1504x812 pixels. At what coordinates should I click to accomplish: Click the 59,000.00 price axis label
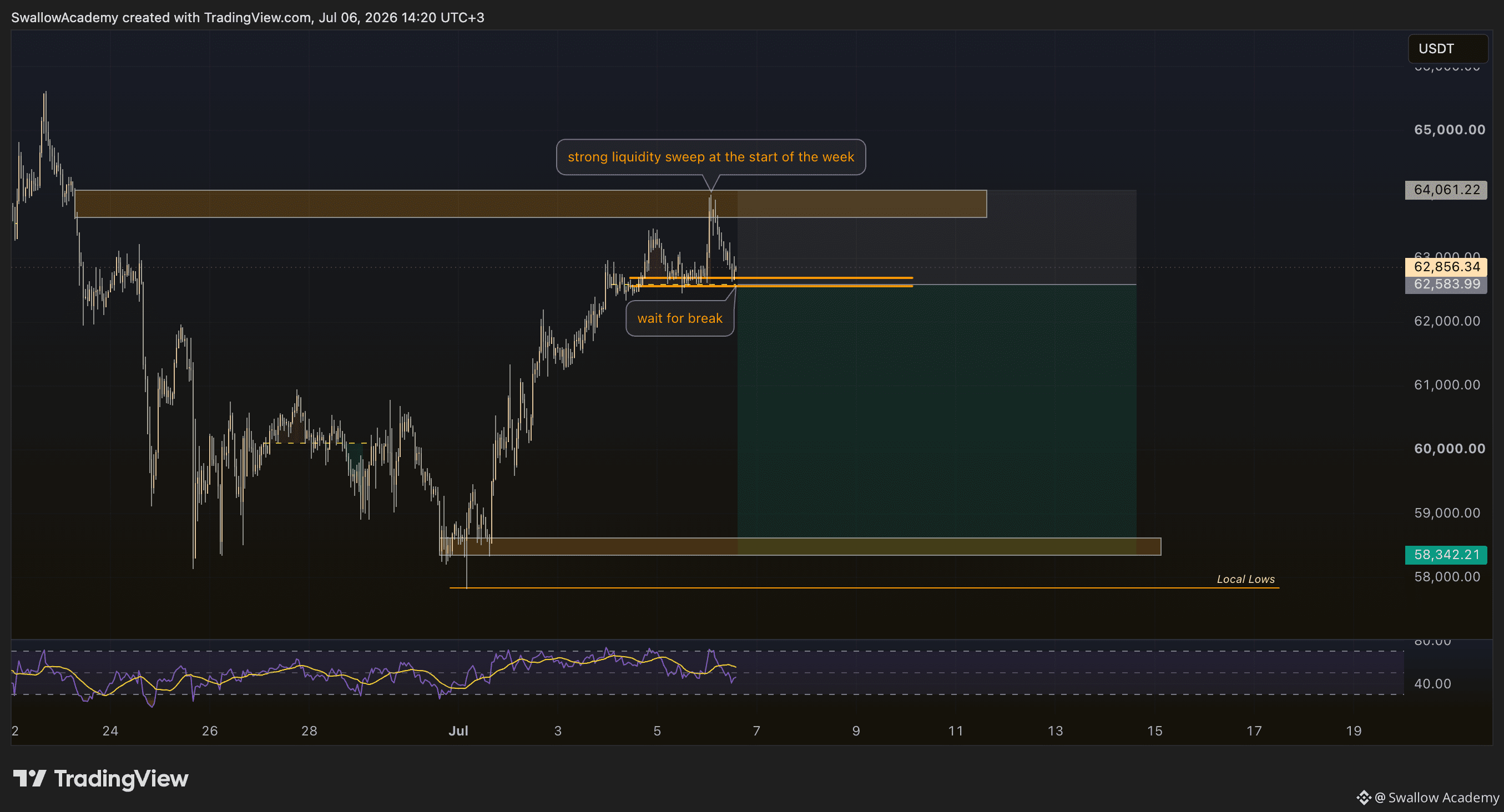pyautogui.click(x=1447, y=512)
